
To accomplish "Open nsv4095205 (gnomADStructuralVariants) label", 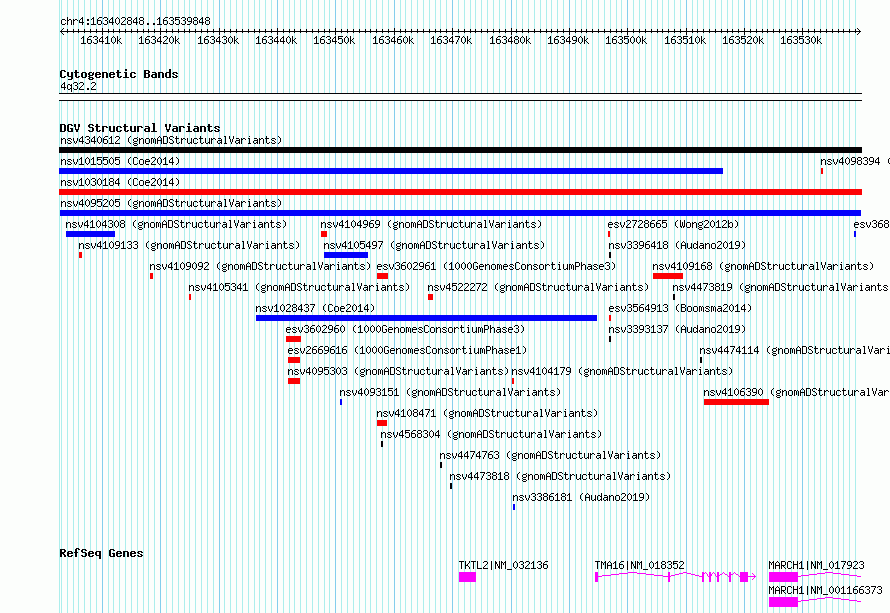I will click(x=171, y=203).
